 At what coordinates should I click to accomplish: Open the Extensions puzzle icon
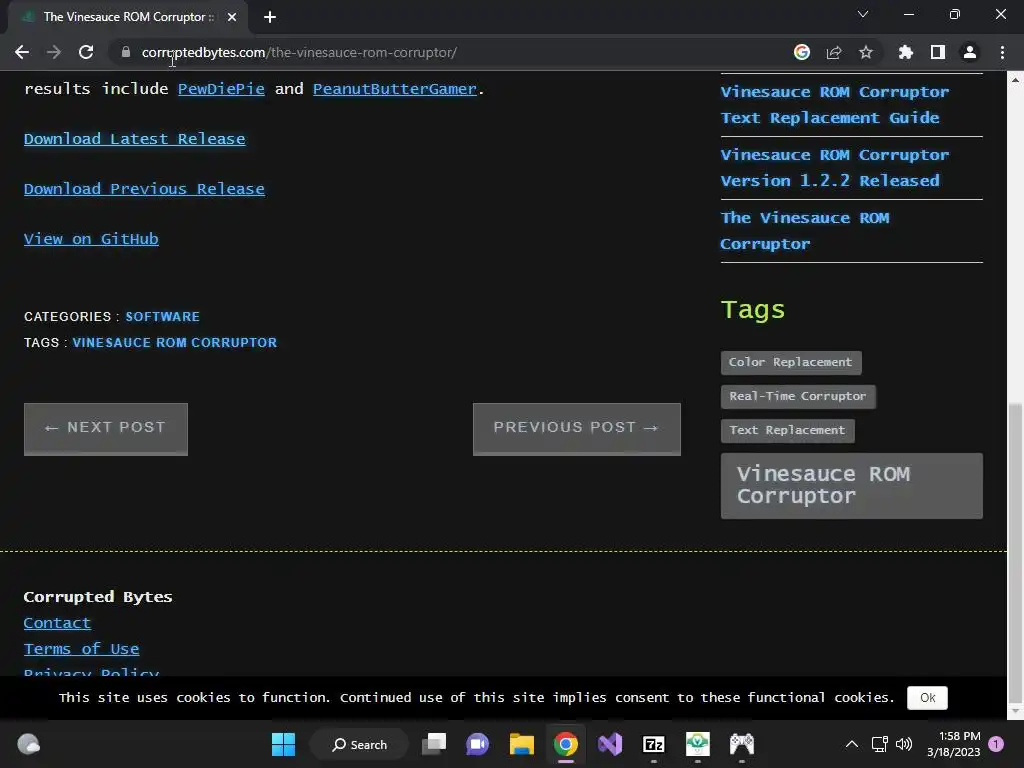906,52
